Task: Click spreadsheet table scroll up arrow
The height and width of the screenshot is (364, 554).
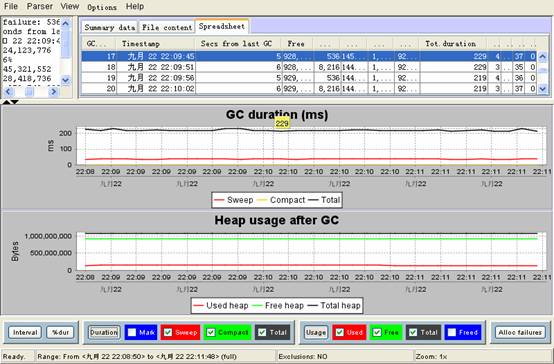Action: point(543,56)
